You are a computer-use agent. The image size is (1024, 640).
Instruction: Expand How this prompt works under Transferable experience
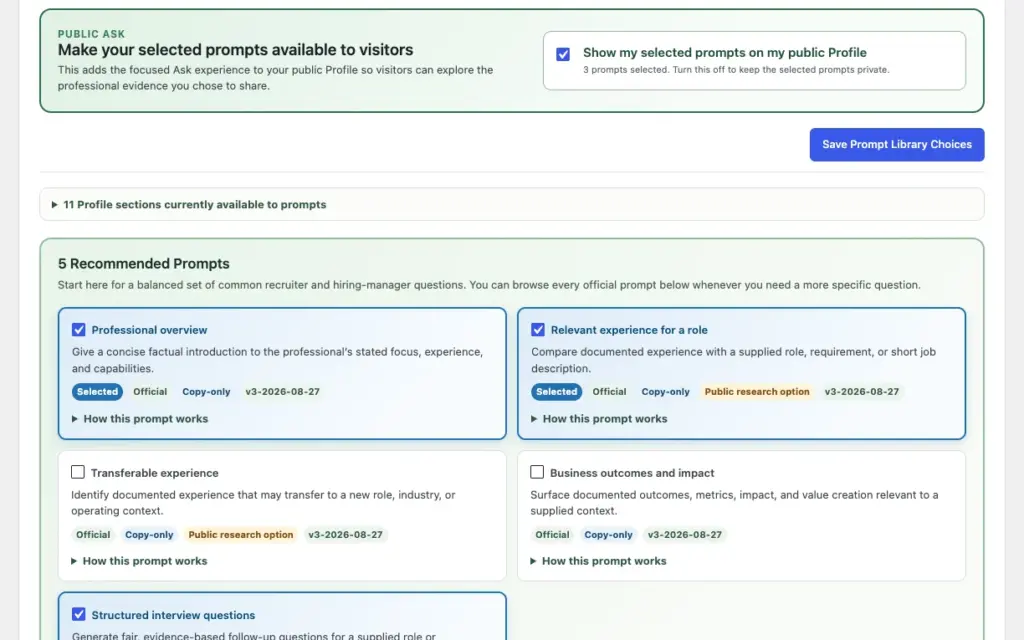139,561
